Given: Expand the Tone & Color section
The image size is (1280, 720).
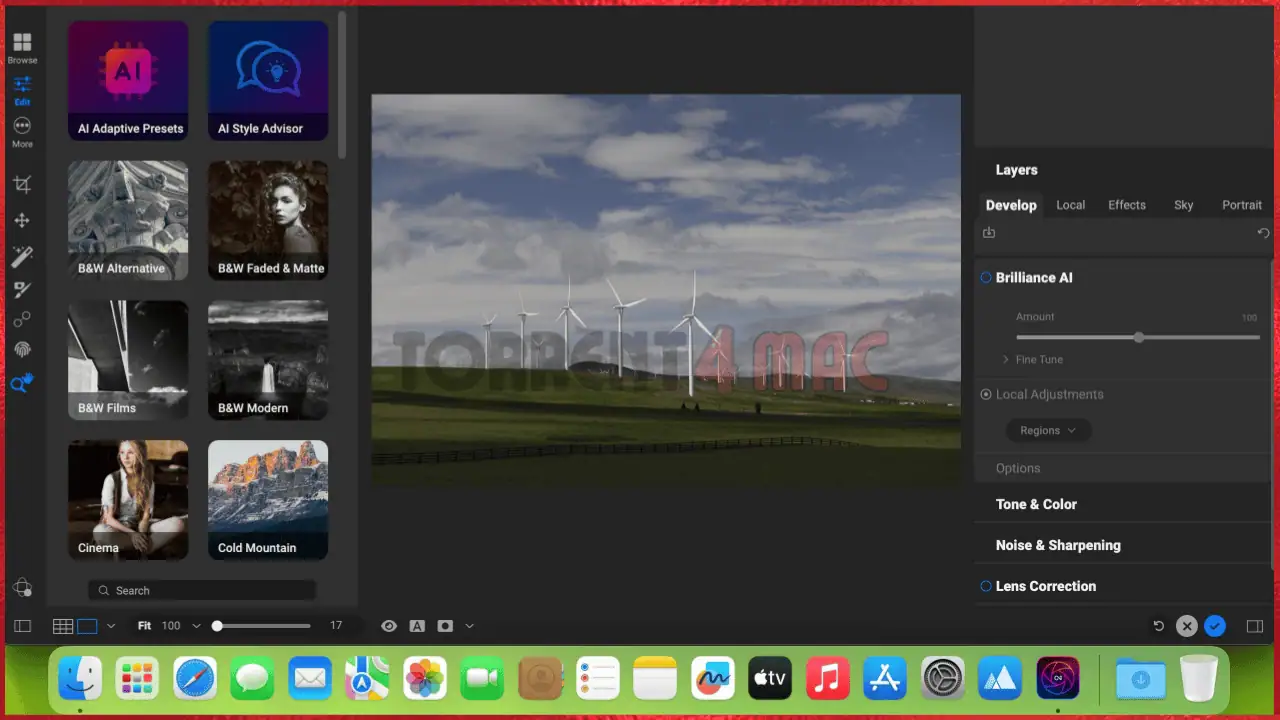Looking at the screenshot, I should click(x=1036, y=504).
